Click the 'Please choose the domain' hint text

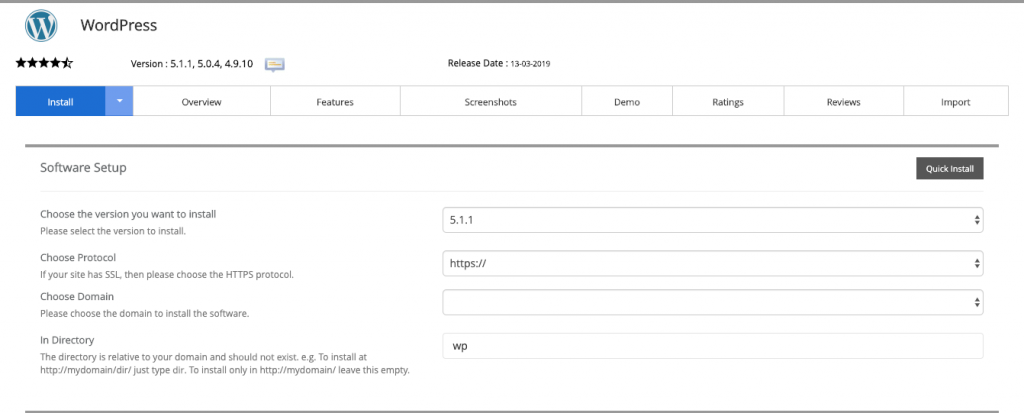tap(144, 314)
